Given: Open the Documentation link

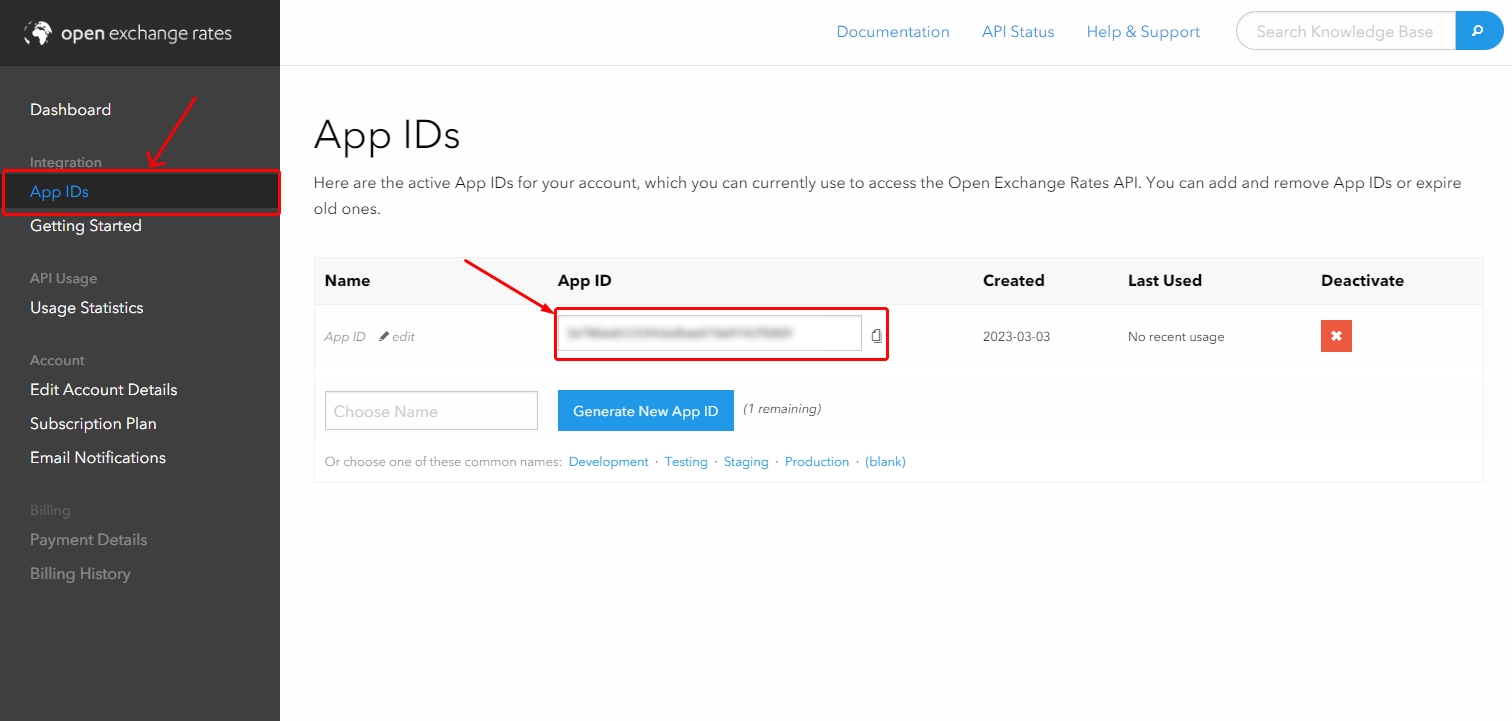Looking at the screenshot, I should [x=893, y=32].
